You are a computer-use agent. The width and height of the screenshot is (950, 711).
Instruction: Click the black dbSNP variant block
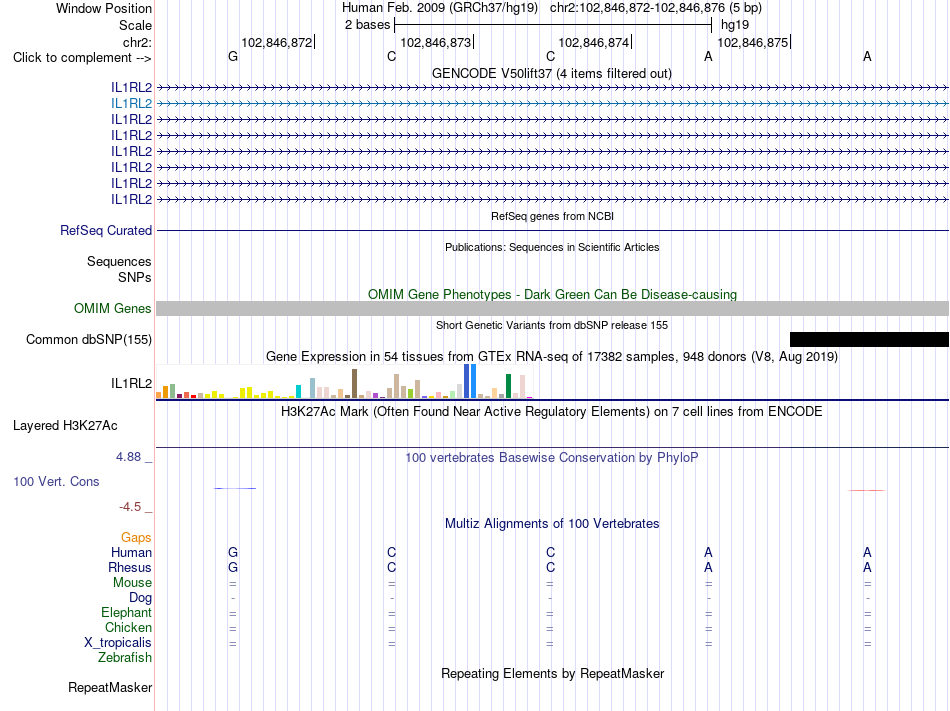click(869, 339)
